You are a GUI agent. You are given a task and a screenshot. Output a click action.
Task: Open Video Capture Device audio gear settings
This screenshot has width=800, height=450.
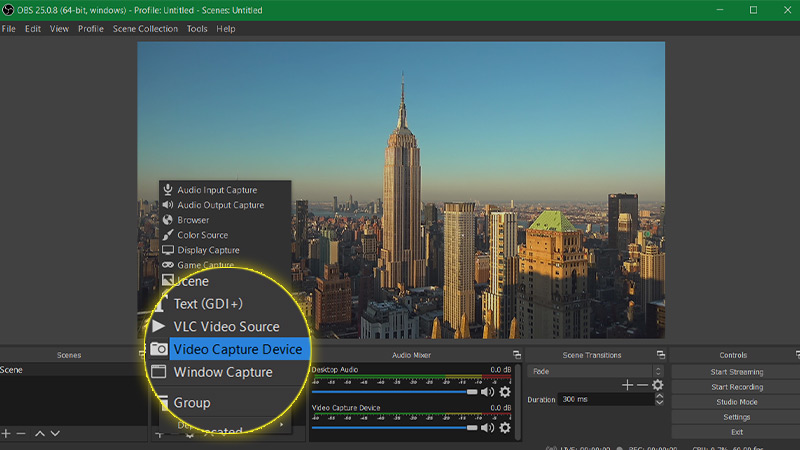click(x=505, y=428)
